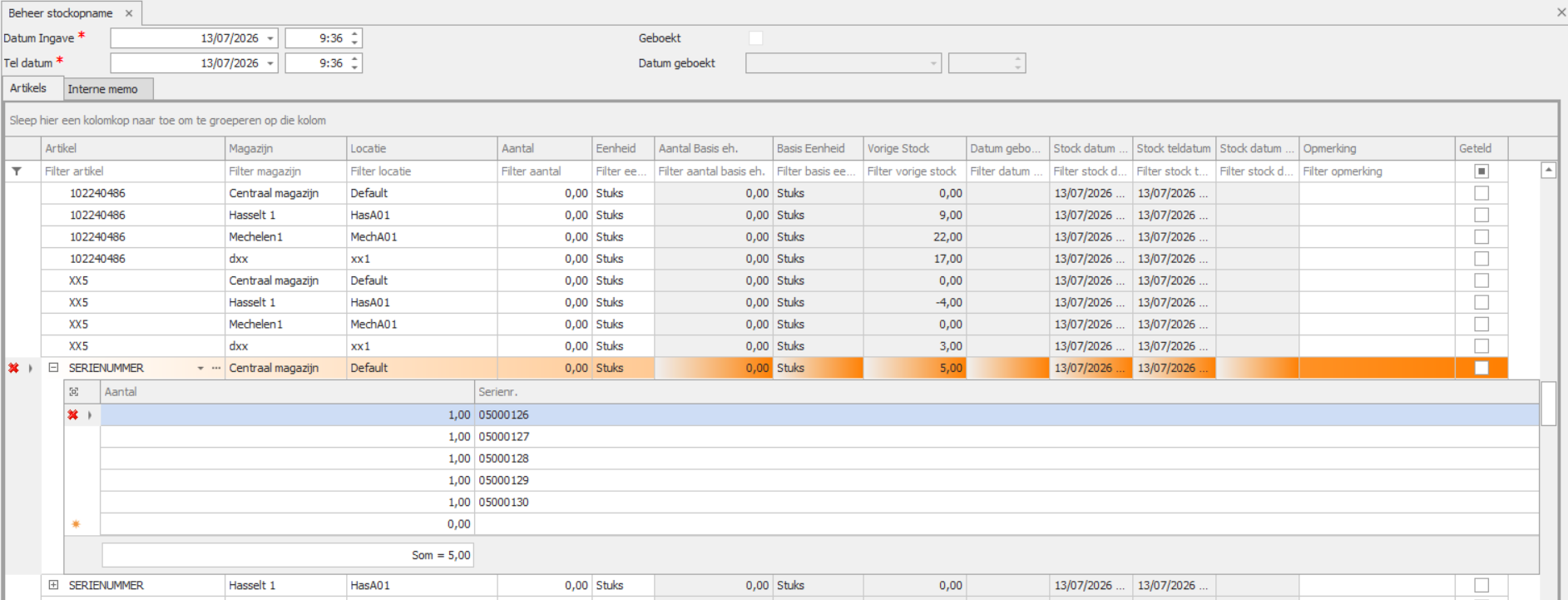The image size is (1568, 600).
Task: Check Geteld for 102240486 Centraal magazijn
Action: [x=1481, y=193]
